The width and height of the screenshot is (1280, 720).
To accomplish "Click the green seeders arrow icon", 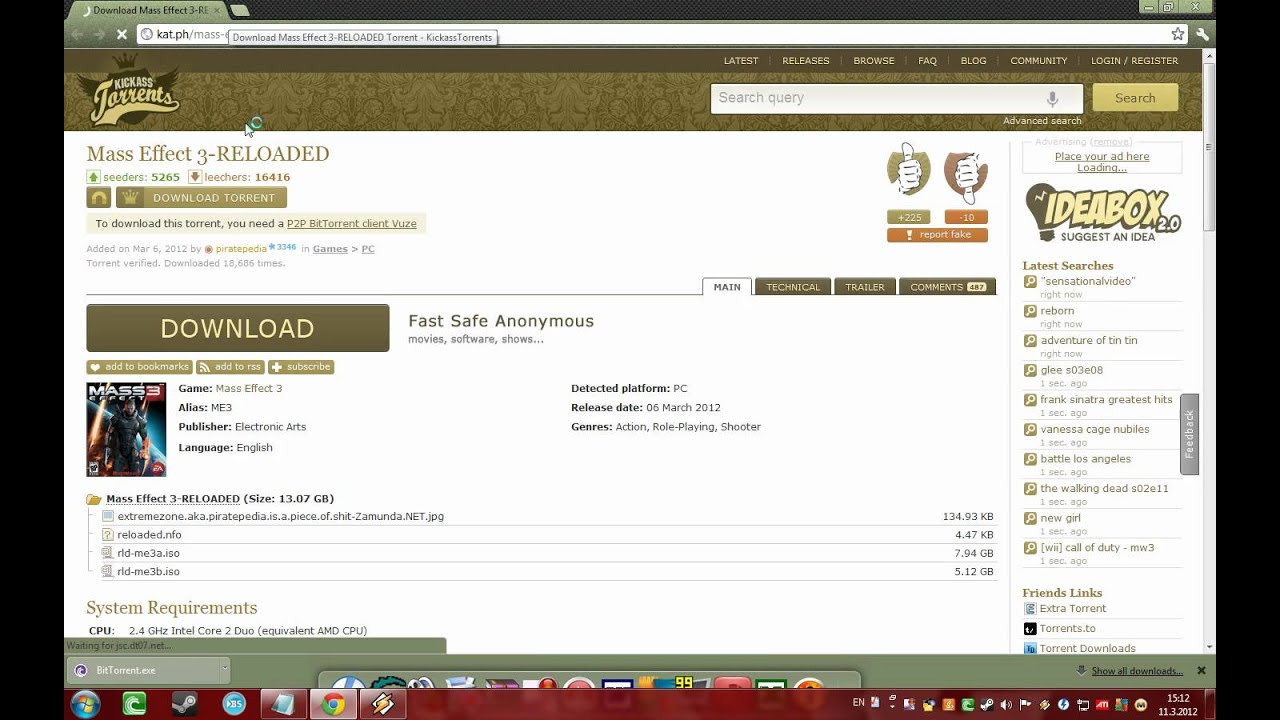I will (x=93, y=177).
